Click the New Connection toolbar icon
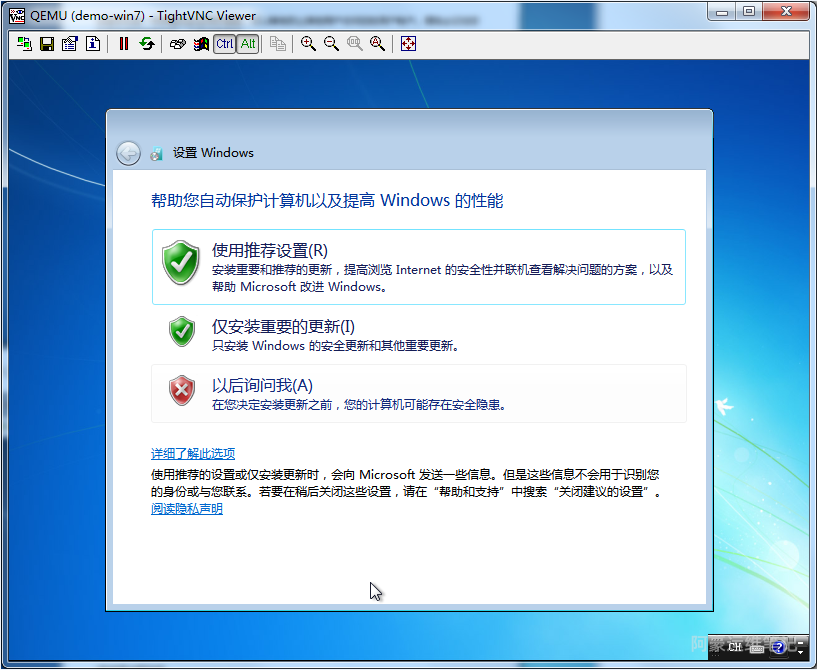Screen dimensions: 817x670 click(24, 44)
